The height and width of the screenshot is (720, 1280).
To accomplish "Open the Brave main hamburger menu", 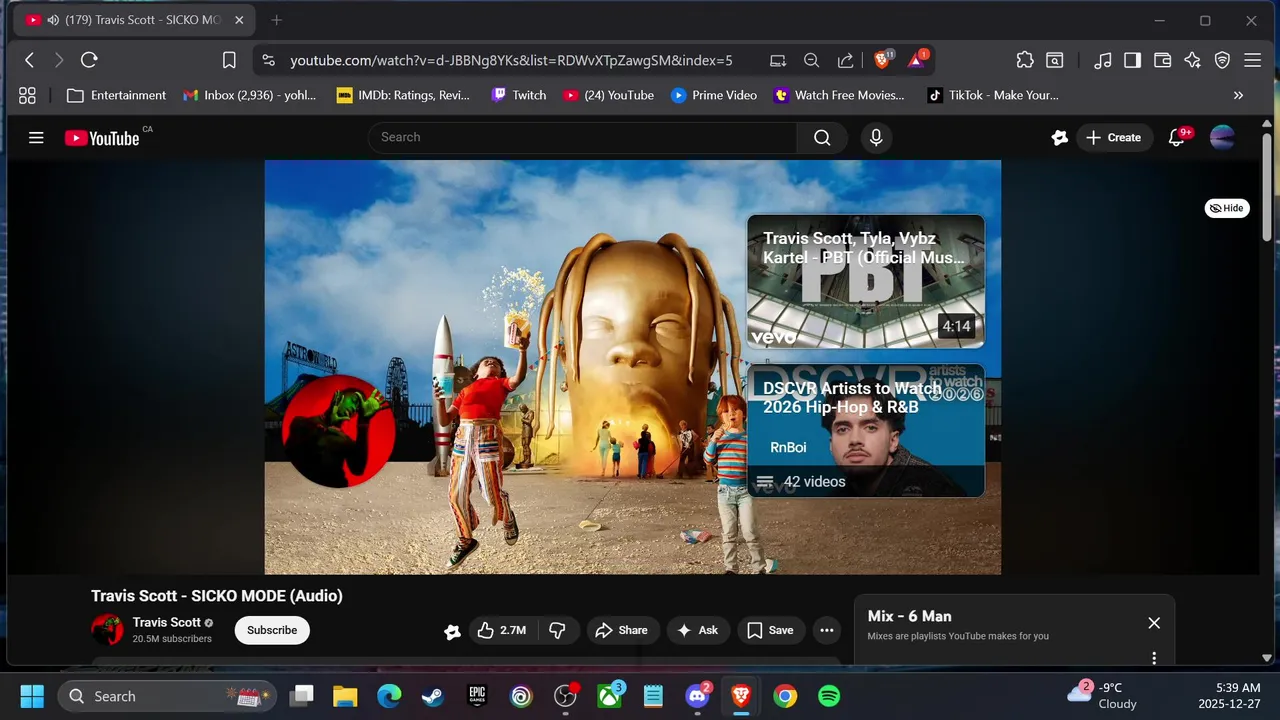I will click(1252, 60).
